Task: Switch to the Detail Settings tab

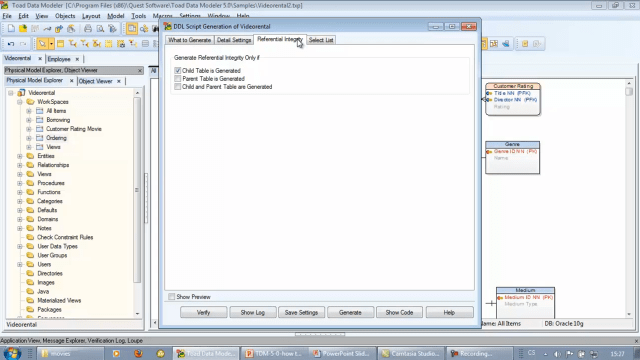Action: click(x=234, y=40)
